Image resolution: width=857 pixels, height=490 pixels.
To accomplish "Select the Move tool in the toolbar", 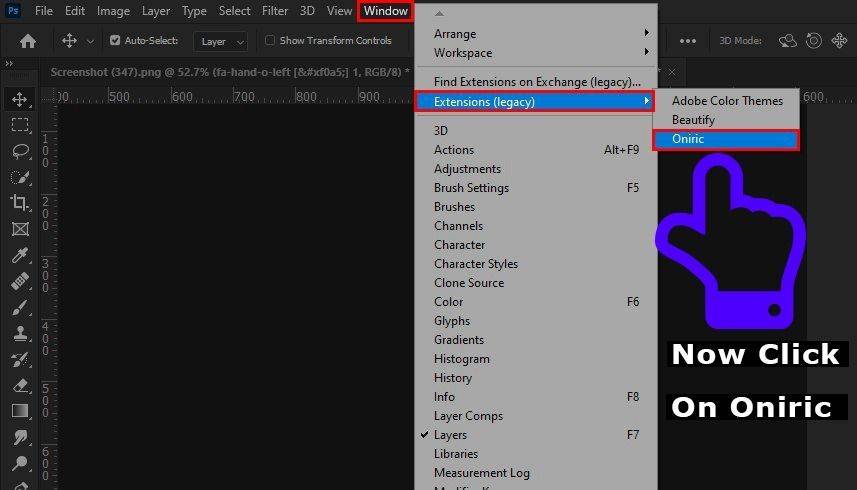I will (x=20, y=99).
